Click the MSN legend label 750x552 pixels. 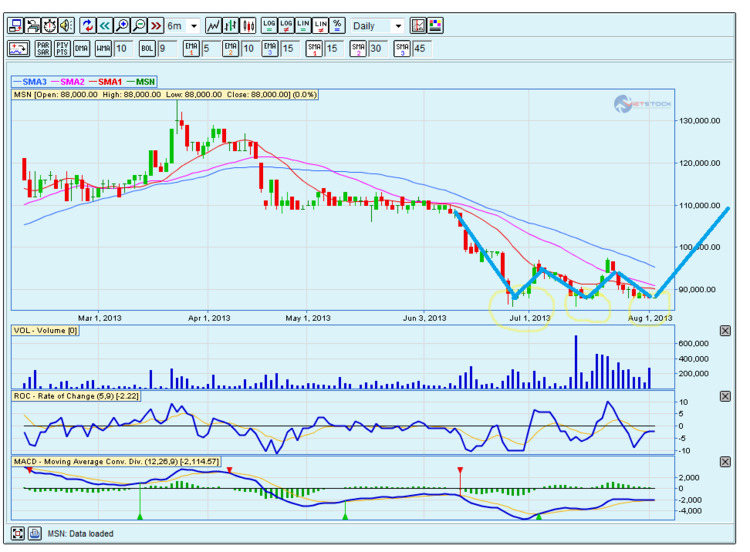(x=145, y=82)
